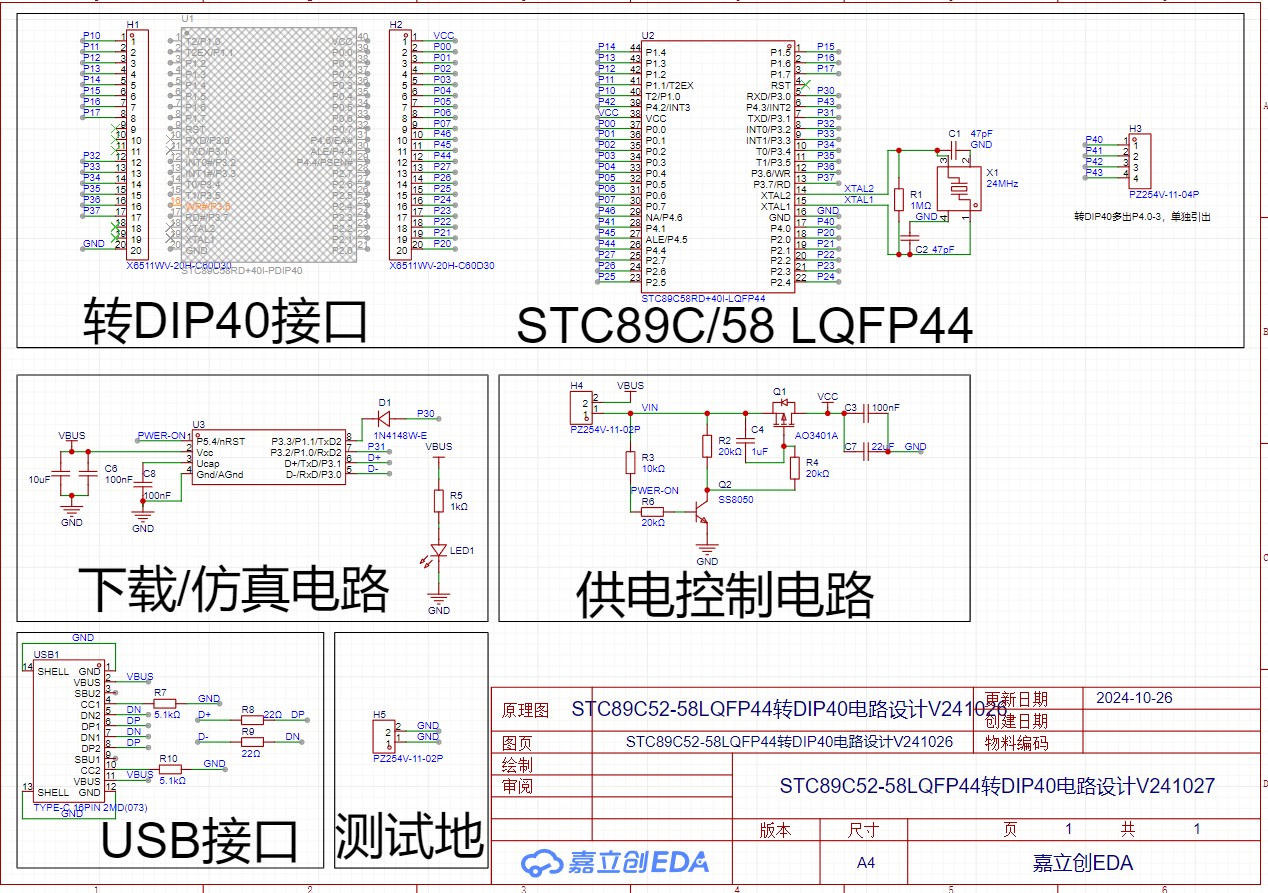Click the 测试地 section title
This screenshot has width=1268, height=893.
[x=410, y=835]
